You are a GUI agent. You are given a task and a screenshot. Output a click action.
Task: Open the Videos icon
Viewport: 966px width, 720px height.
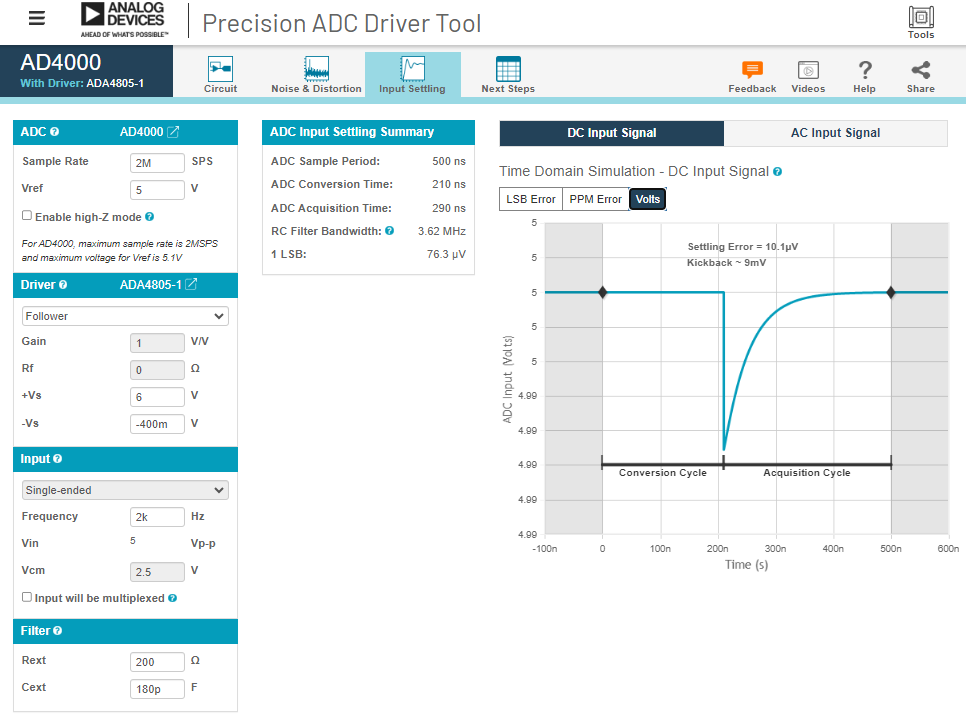click(x=808, y=70)
